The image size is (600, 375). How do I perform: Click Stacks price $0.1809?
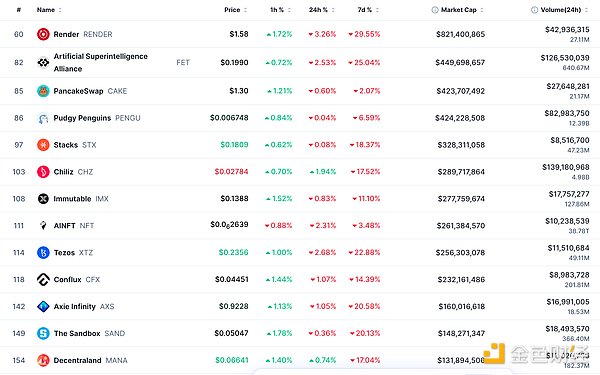click(234, 145)
